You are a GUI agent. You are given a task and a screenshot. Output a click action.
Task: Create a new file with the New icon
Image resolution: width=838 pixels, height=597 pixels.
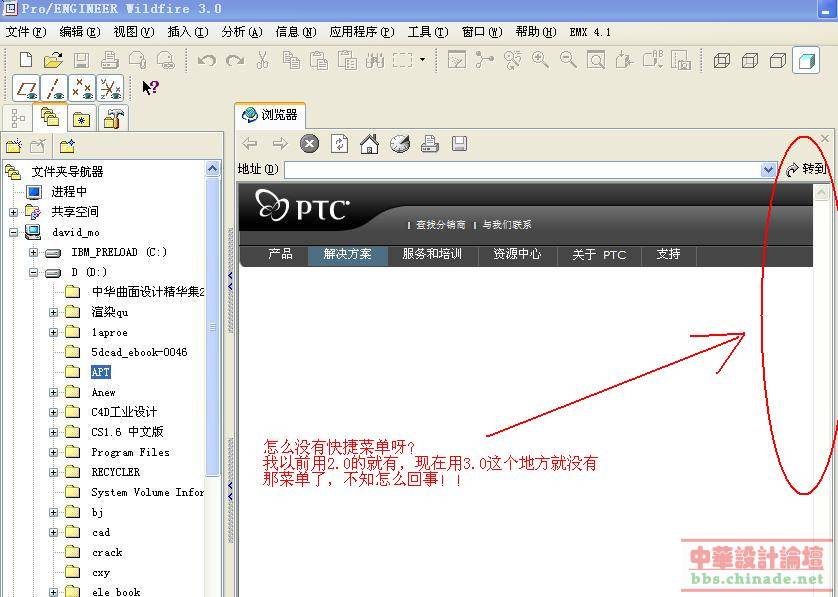point(26,60)
